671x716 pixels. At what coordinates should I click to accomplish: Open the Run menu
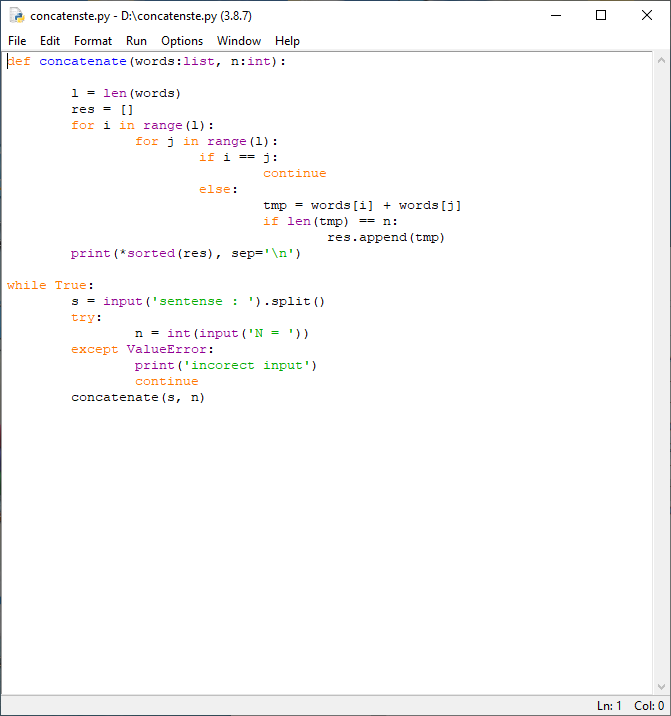point(136,41)
